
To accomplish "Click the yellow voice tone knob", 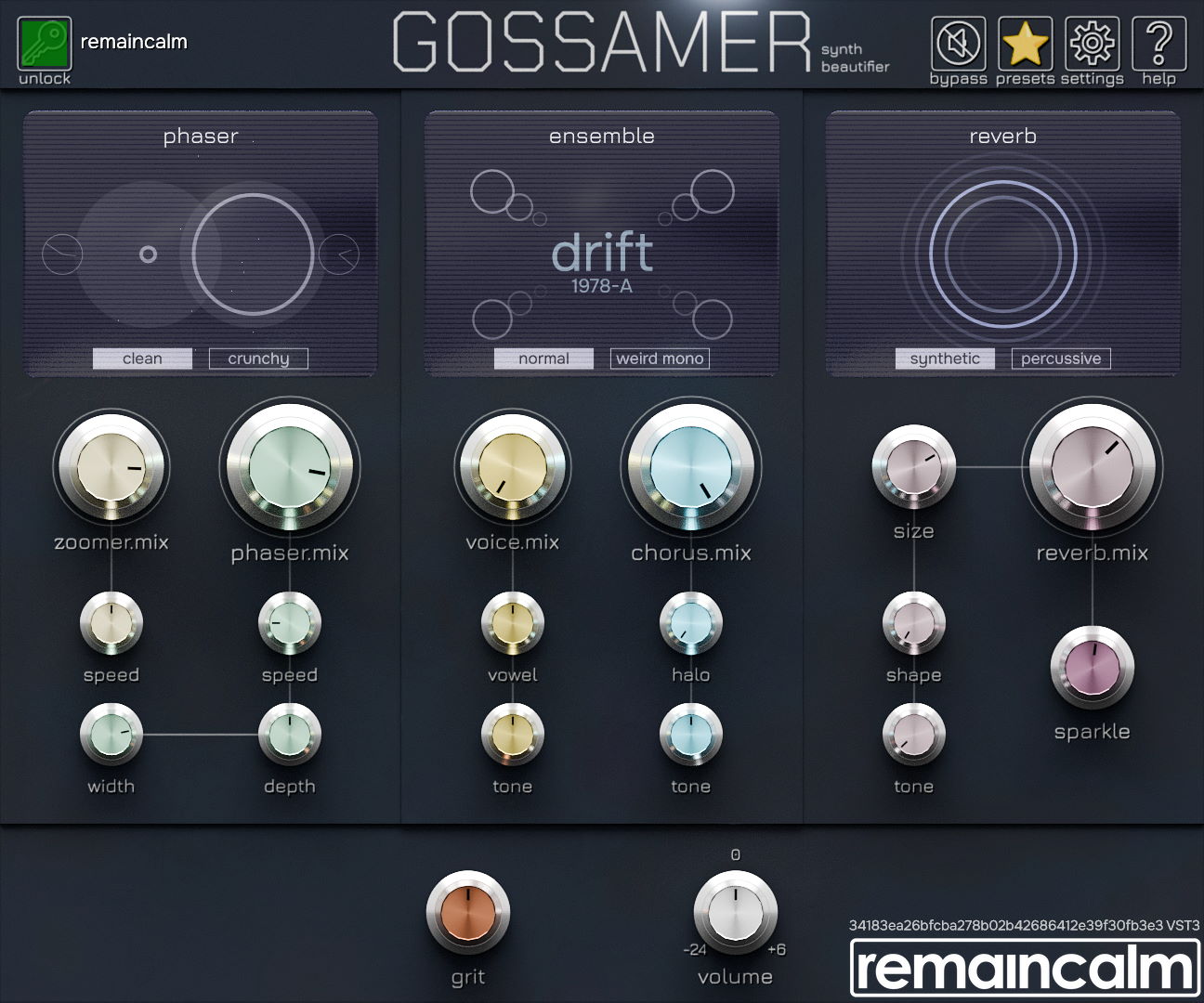I will point(513,735).
